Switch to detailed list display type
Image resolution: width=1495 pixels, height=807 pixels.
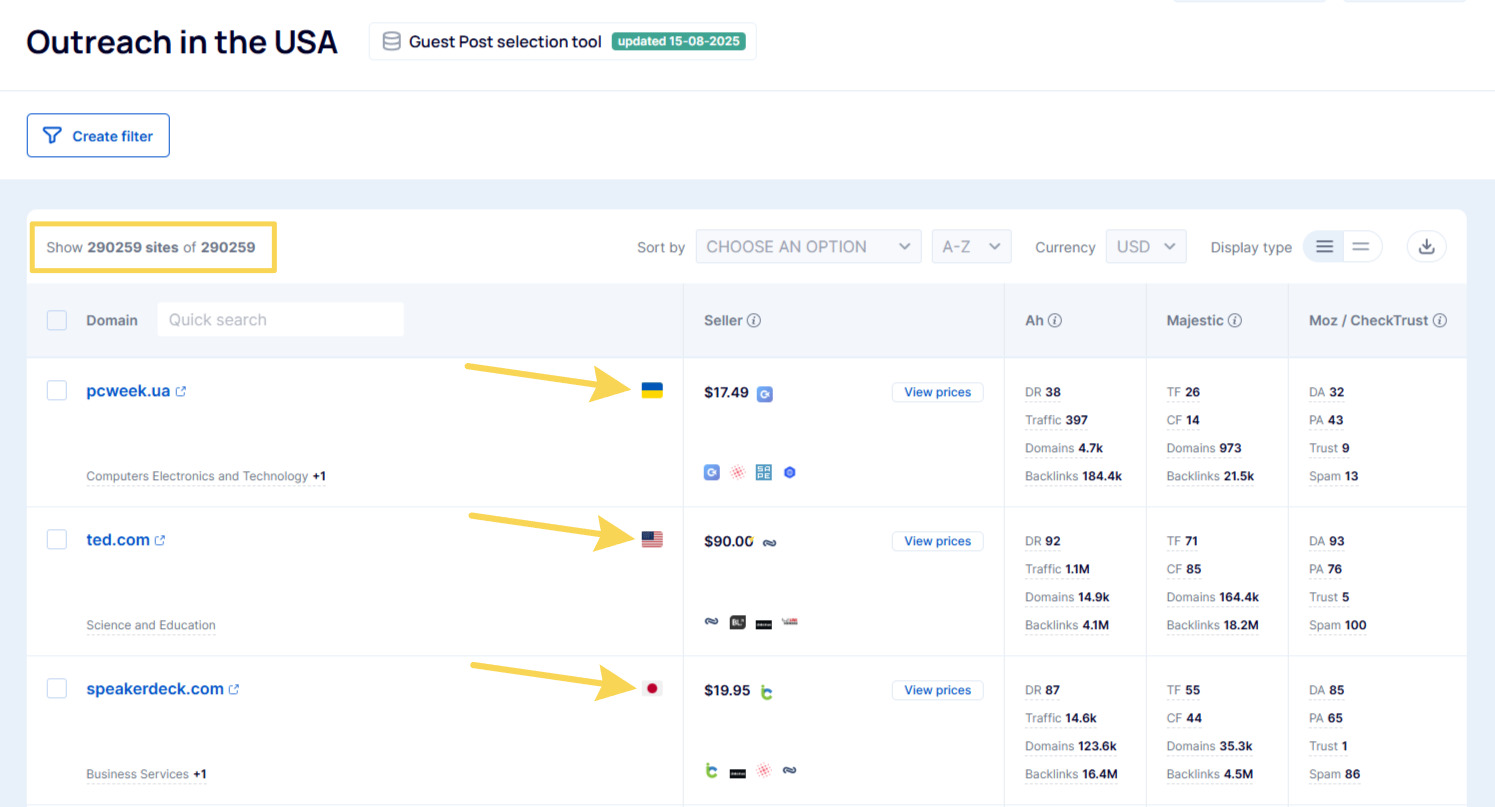1324,247
